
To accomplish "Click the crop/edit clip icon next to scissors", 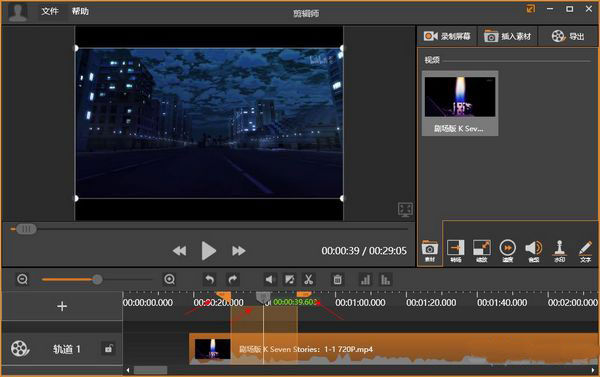I will [x=289, y=279].
